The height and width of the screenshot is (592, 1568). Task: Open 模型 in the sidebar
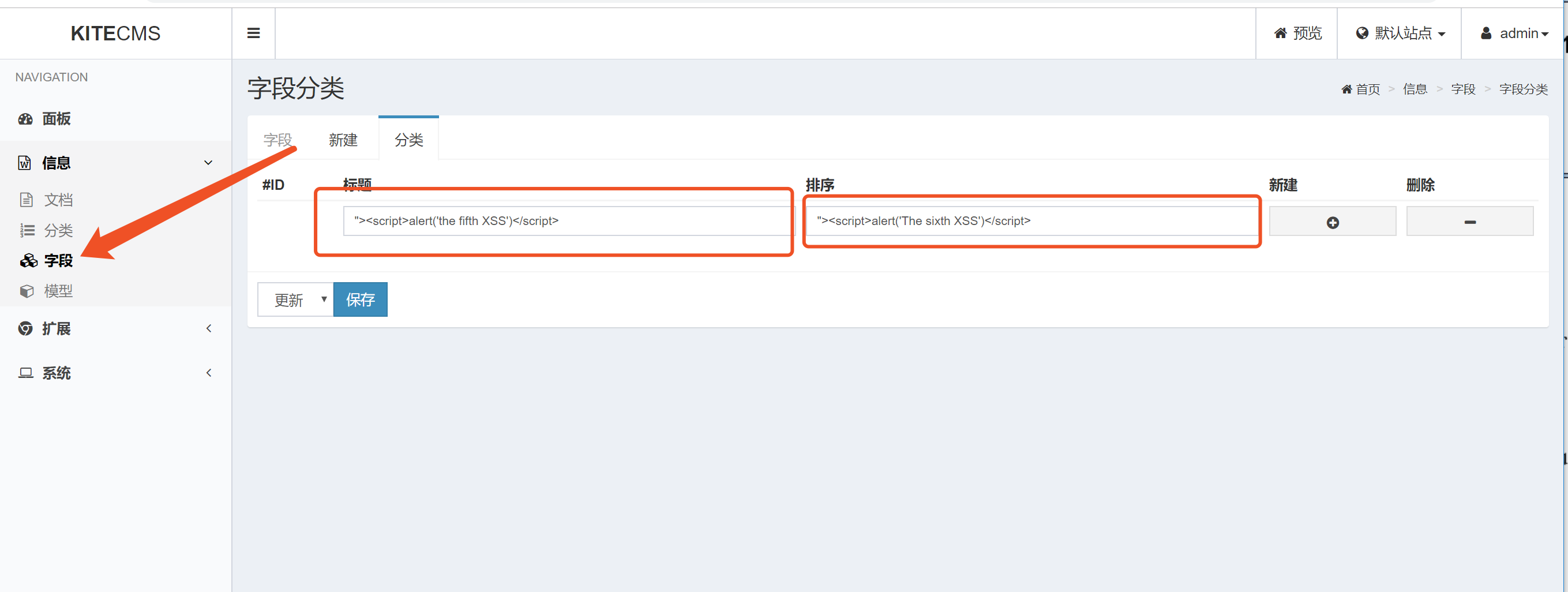[x=58, y=291]
